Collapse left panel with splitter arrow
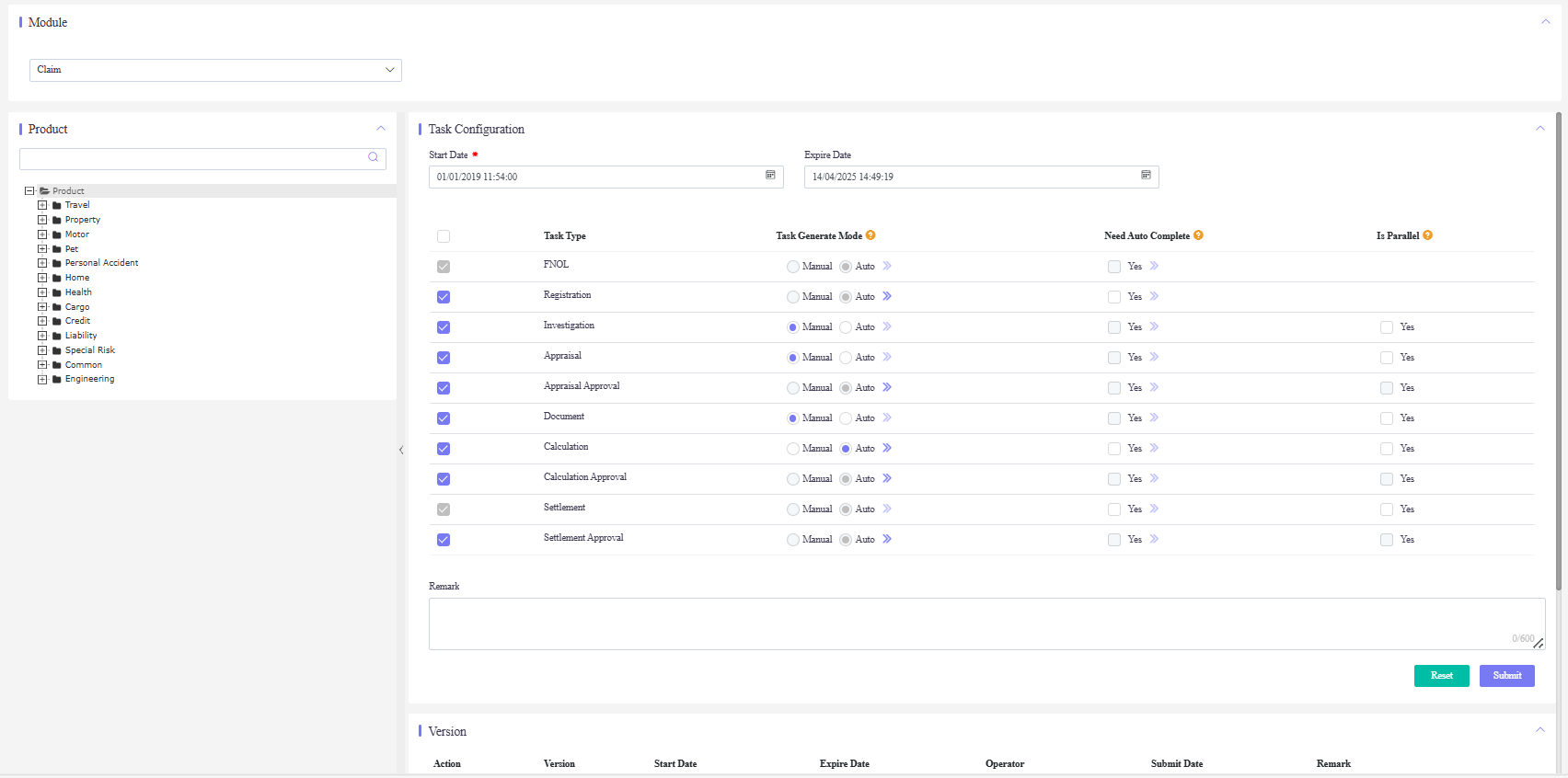 click(x=401, y=450)
